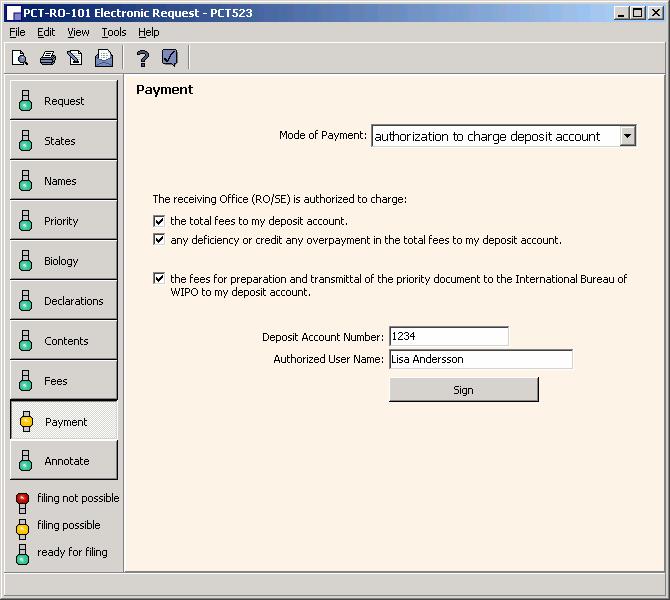The height and width of the screenshot is (600, 670).
Task: Toggle priority document fees checkbox
Action: click(x=159, y=279)
